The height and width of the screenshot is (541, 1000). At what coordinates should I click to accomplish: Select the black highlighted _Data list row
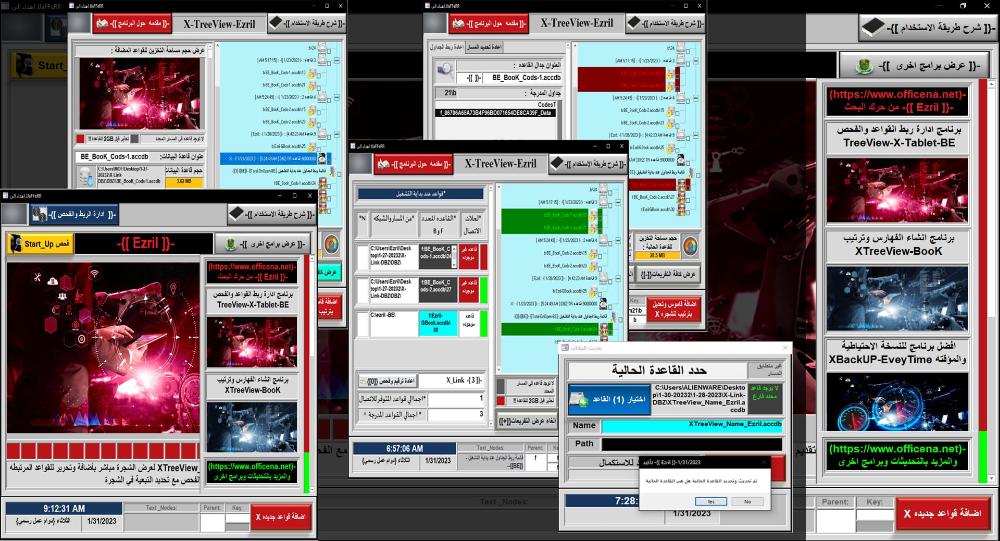pyautogui.click(x=496, y=113)
